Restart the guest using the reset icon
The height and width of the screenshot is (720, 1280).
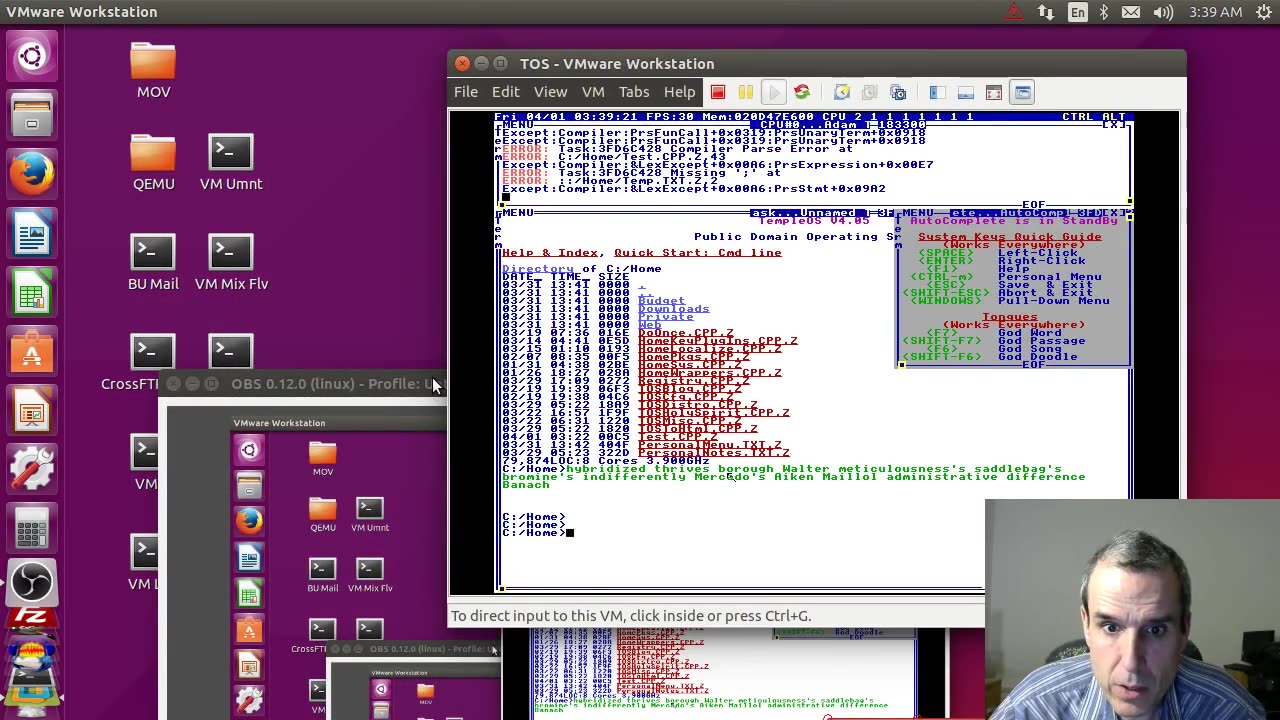801,92
